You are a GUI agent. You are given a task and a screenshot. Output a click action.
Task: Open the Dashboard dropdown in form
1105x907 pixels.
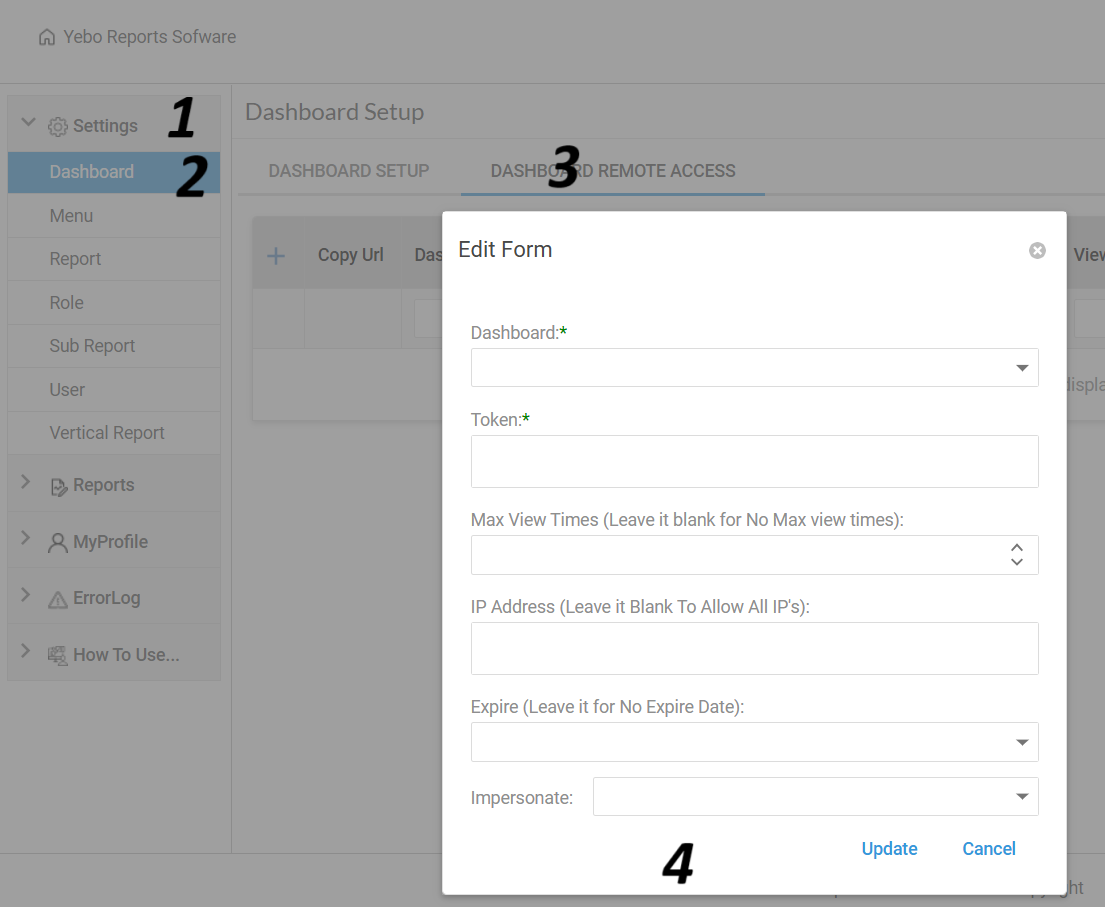click(x=1022, y=368)
